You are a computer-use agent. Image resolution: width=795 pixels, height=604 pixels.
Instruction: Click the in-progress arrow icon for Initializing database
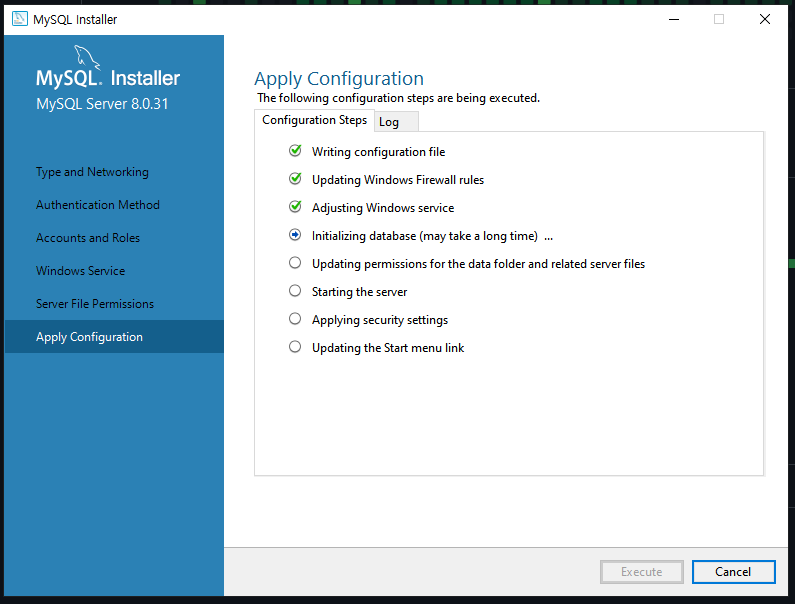295,235
